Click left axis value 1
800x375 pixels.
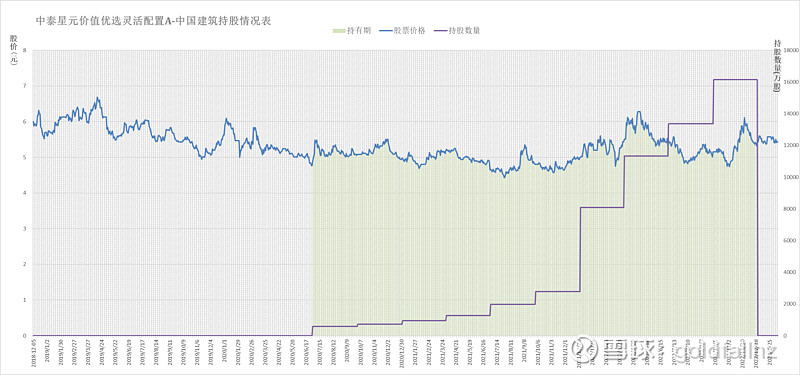24,300
